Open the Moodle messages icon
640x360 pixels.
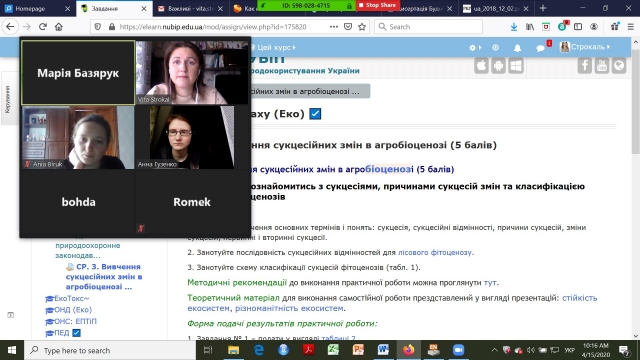540,48
